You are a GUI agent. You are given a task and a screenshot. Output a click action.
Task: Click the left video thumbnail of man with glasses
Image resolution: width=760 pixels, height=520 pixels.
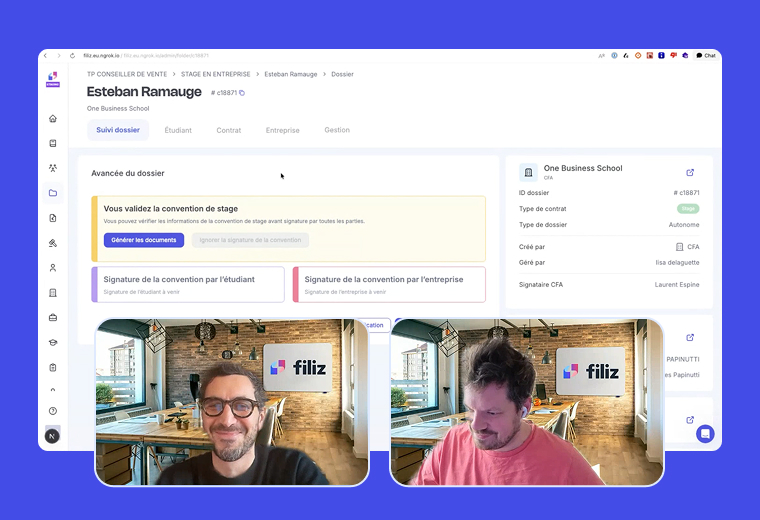(232, 402)
